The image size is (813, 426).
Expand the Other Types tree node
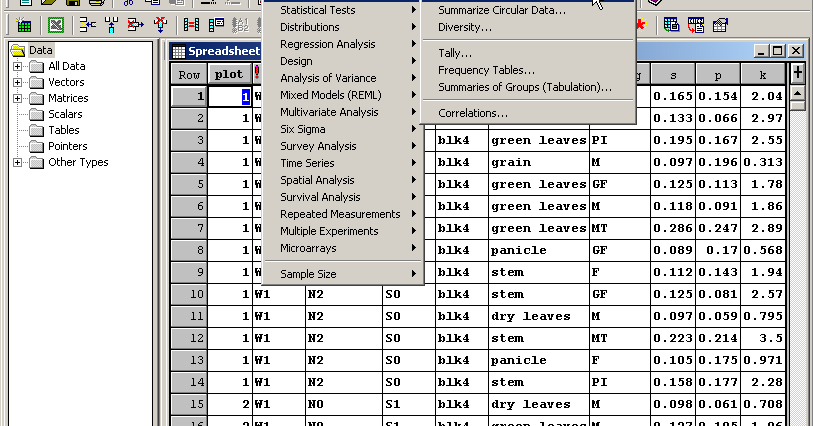pyautogui.click(x=18, y=163)
